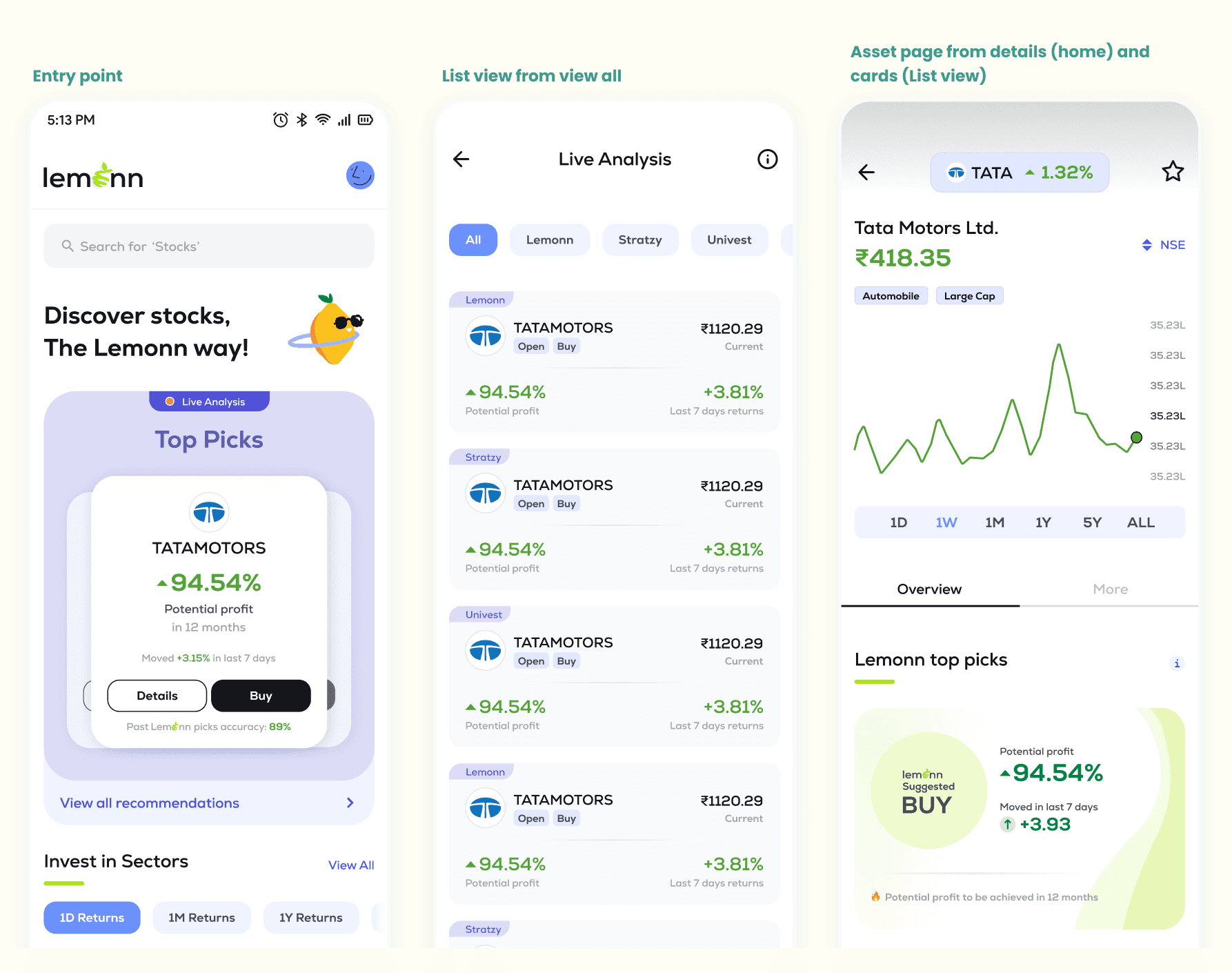Open second Lemonn TATAMOTORS card
This screenshot has height=973, width=1232.
tap(614, 834)
